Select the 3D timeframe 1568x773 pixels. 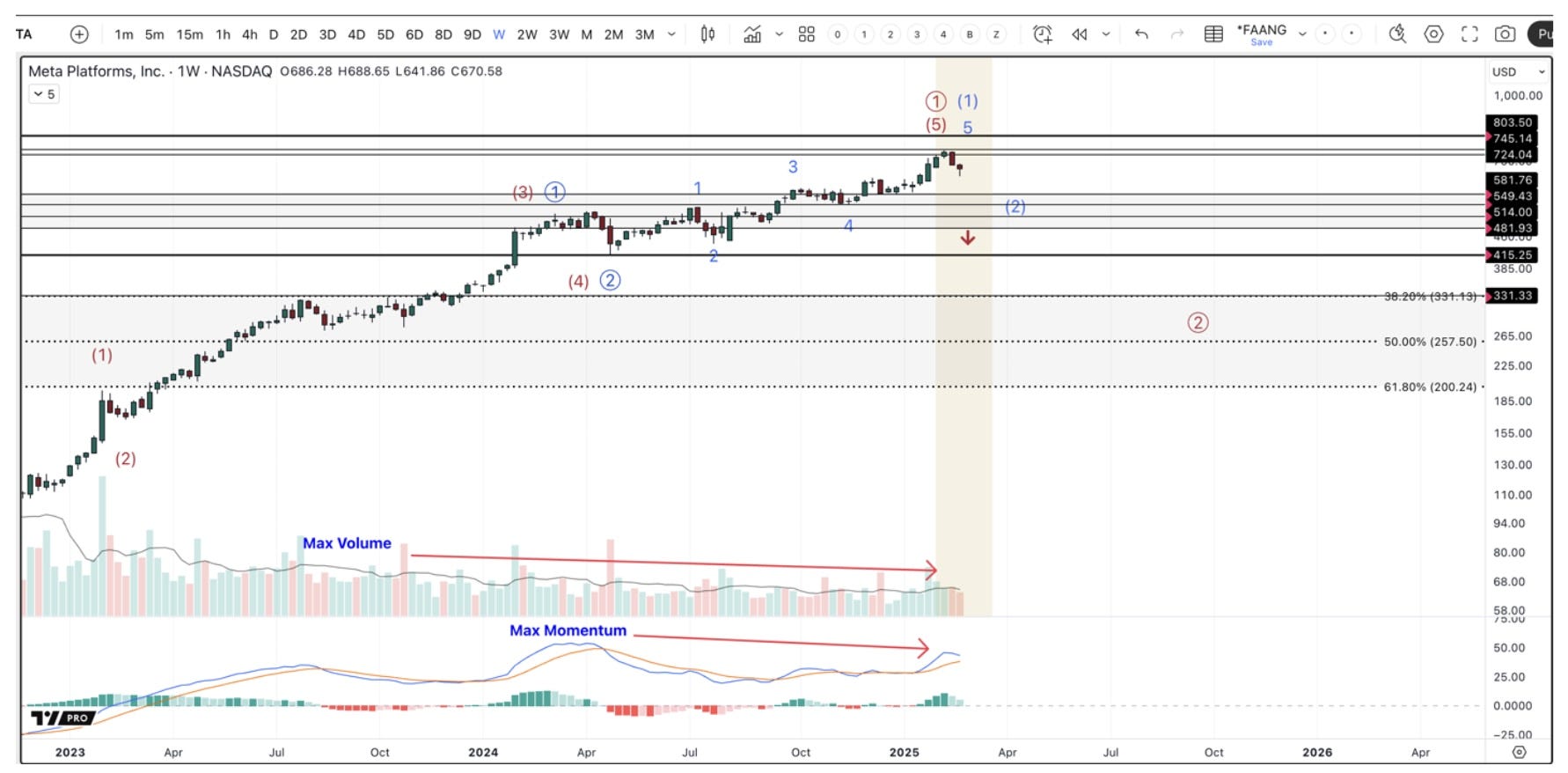[328, 34]
